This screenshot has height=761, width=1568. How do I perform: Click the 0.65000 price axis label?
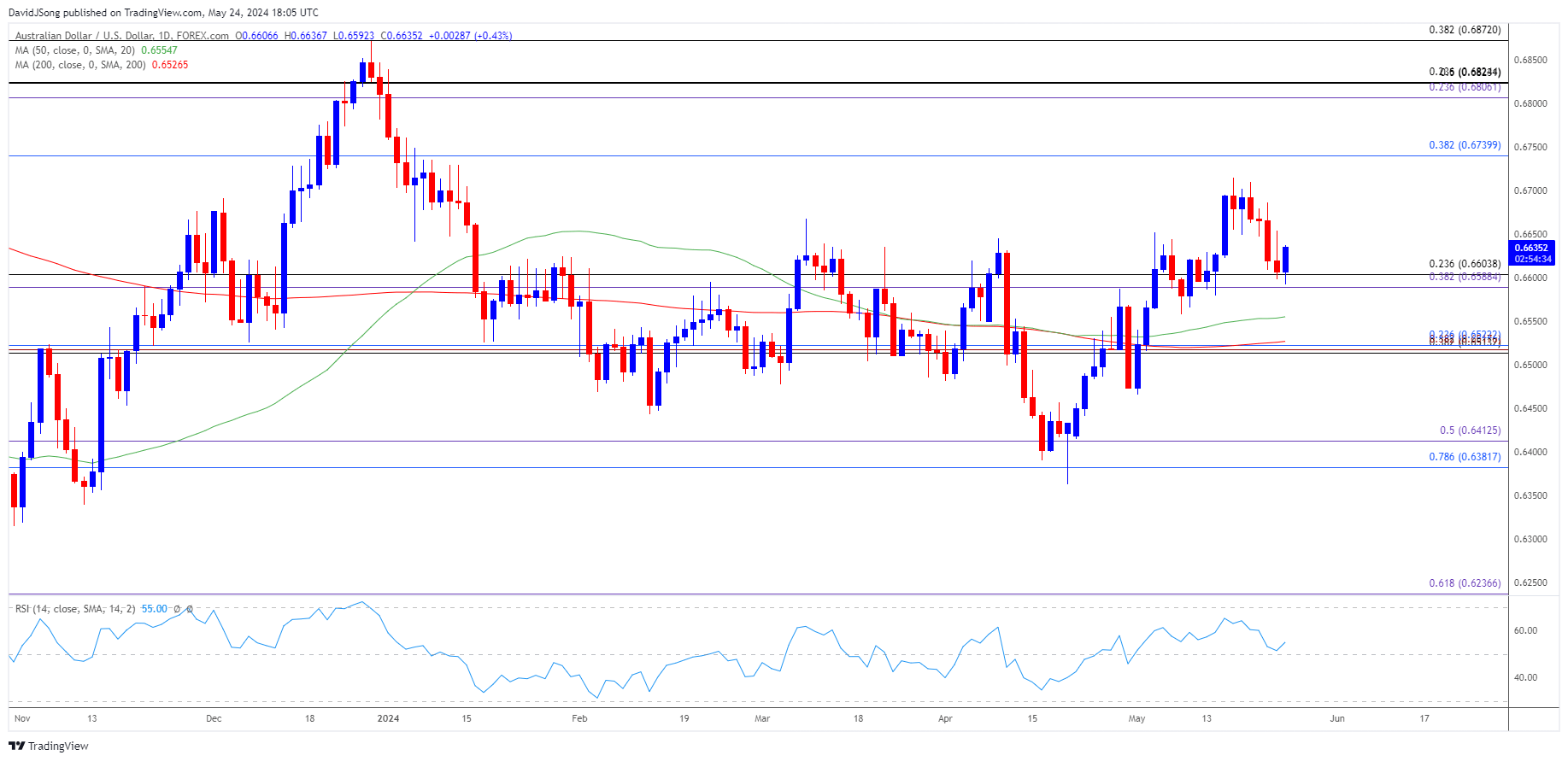[x=1530, y=365]
